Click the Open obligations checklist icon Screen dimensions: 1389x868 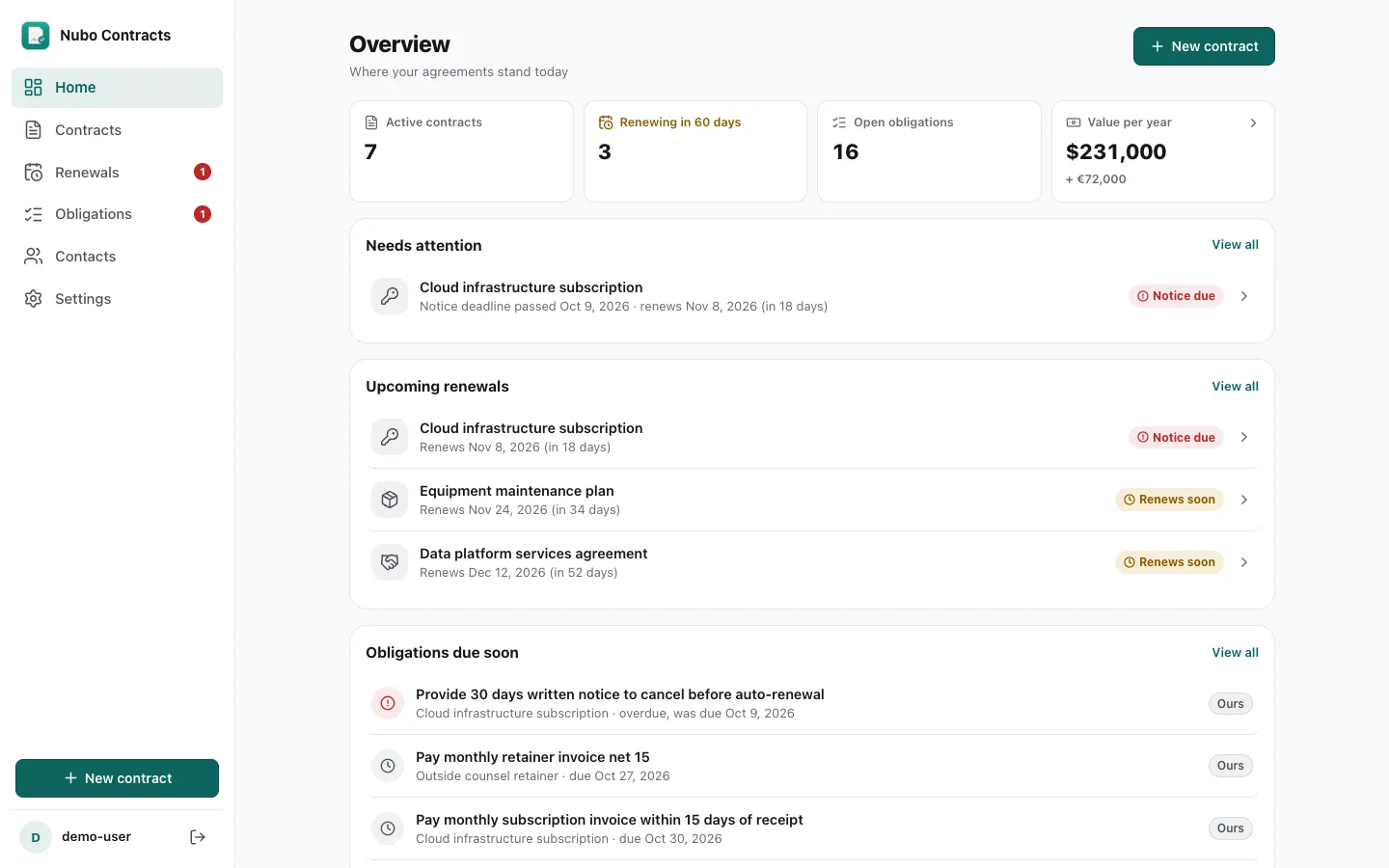[839, 122]
